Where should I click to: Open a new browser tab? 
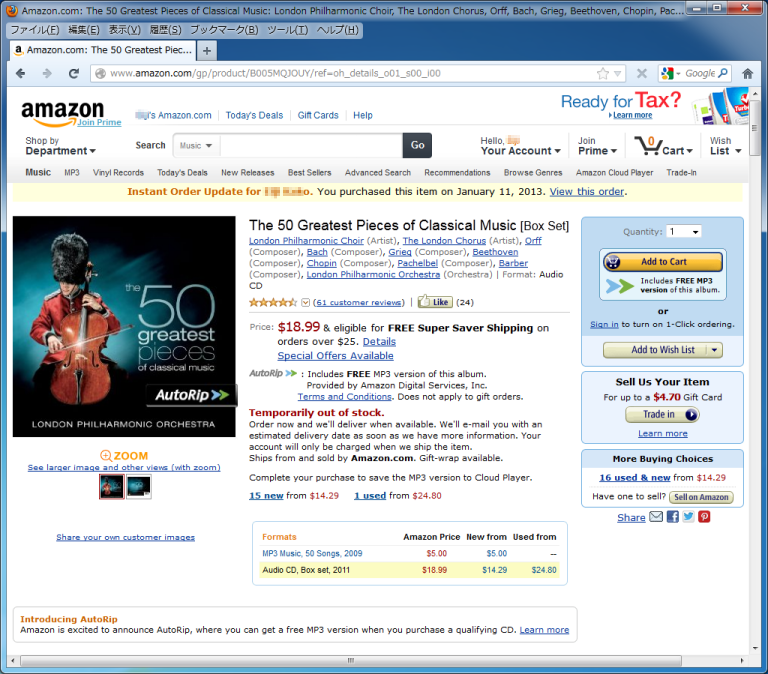pos(207,50)
